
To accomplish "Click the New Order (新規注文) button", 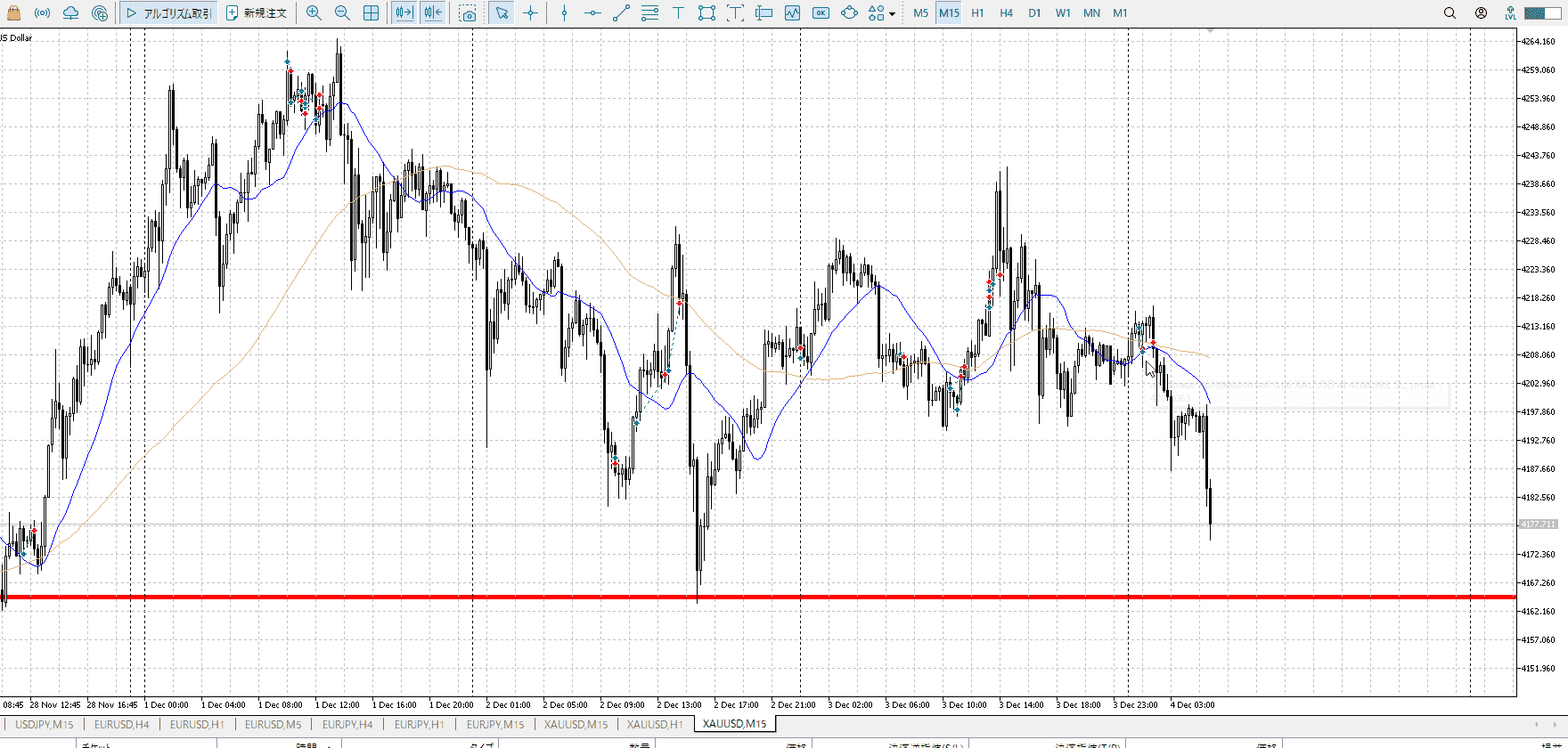I will (257, 13).
